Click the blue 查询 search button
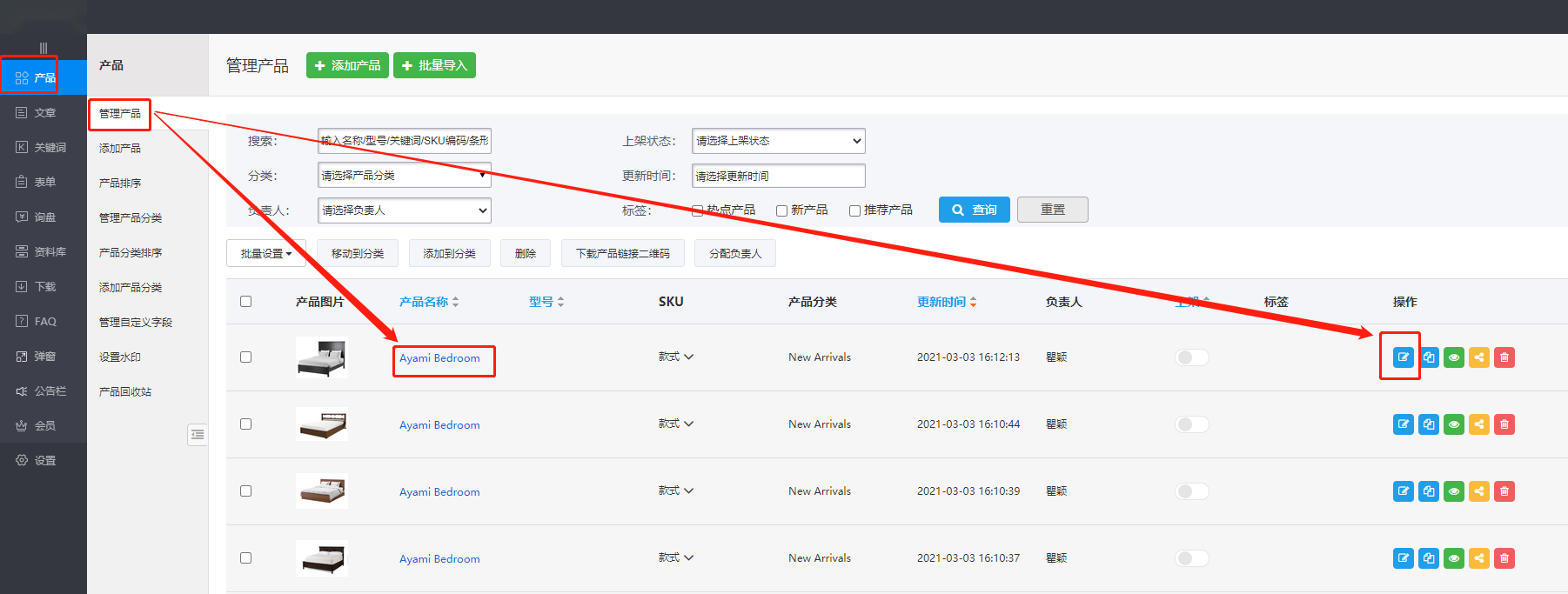 [x=974, y=210]
